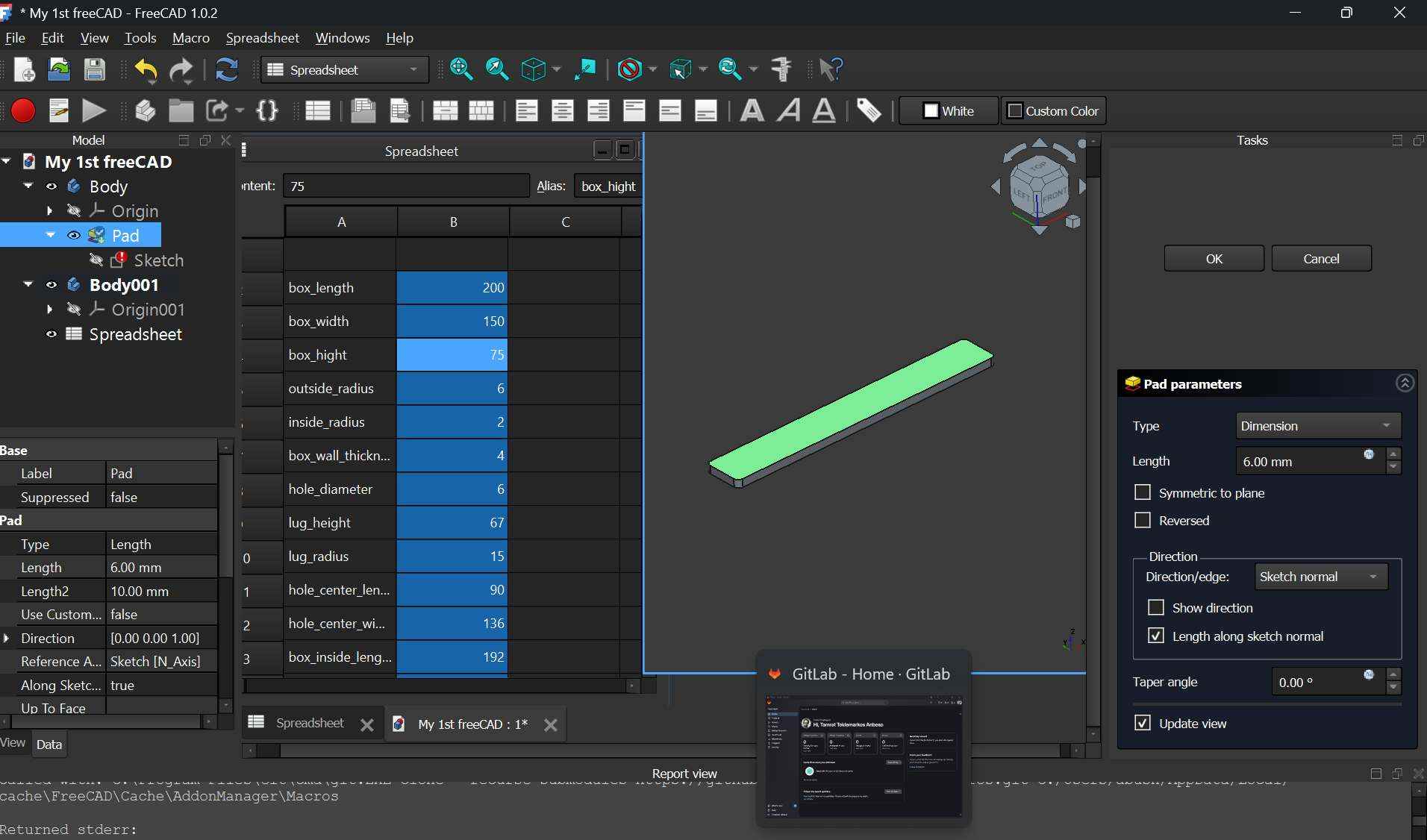Screen dimensions: 1427x840
Task: Enable the Symmetric to plane checkbox
Action: (1142, 492)
